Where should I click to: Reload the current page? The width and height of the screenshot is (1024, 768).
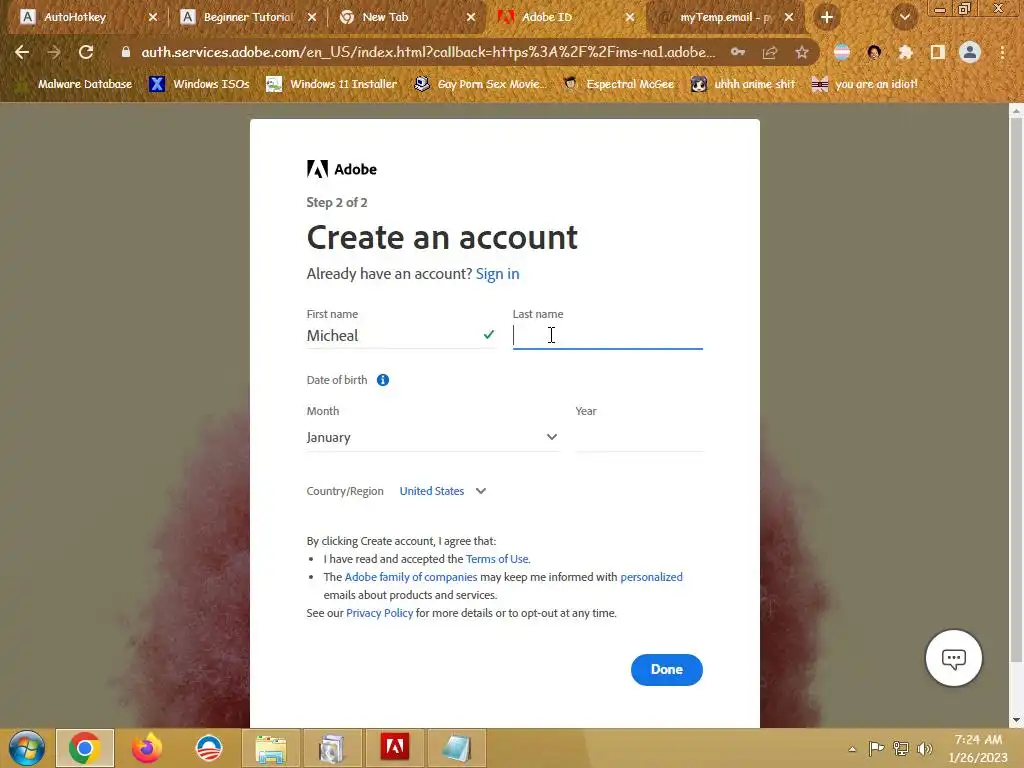click(x=86, y=52)
